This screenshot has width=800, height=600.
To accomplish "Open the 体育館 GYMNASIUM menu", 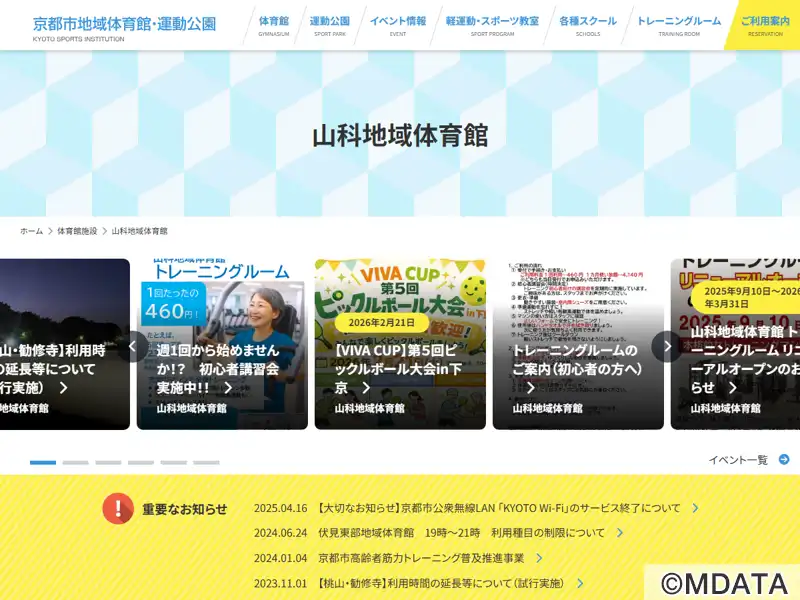I will click(273, 26).
